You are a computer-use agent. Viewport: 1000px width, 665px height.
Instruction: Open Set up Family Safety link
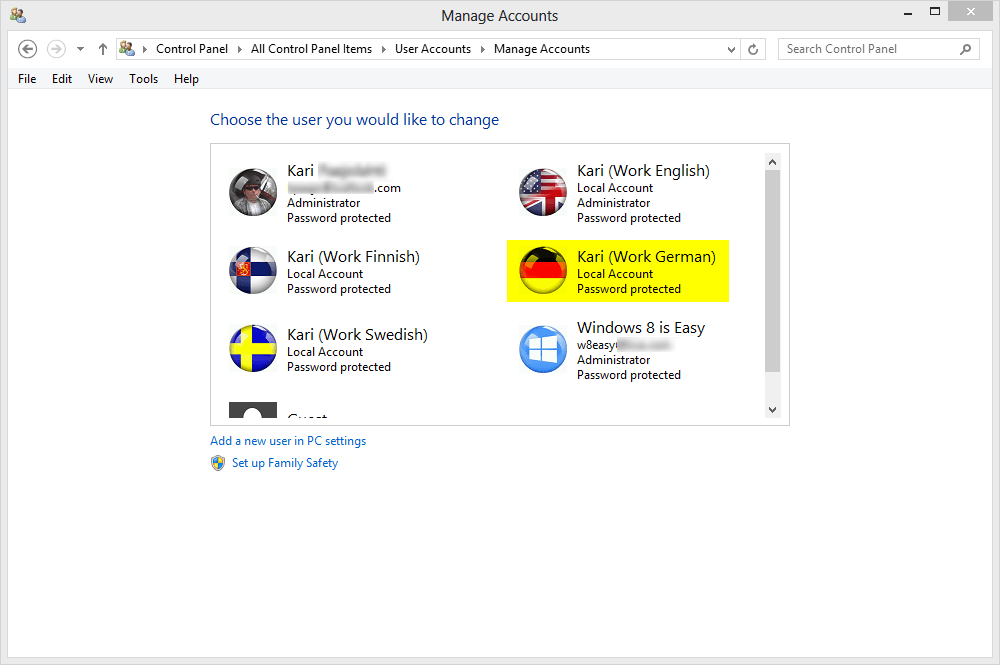(x=285, y=463)
